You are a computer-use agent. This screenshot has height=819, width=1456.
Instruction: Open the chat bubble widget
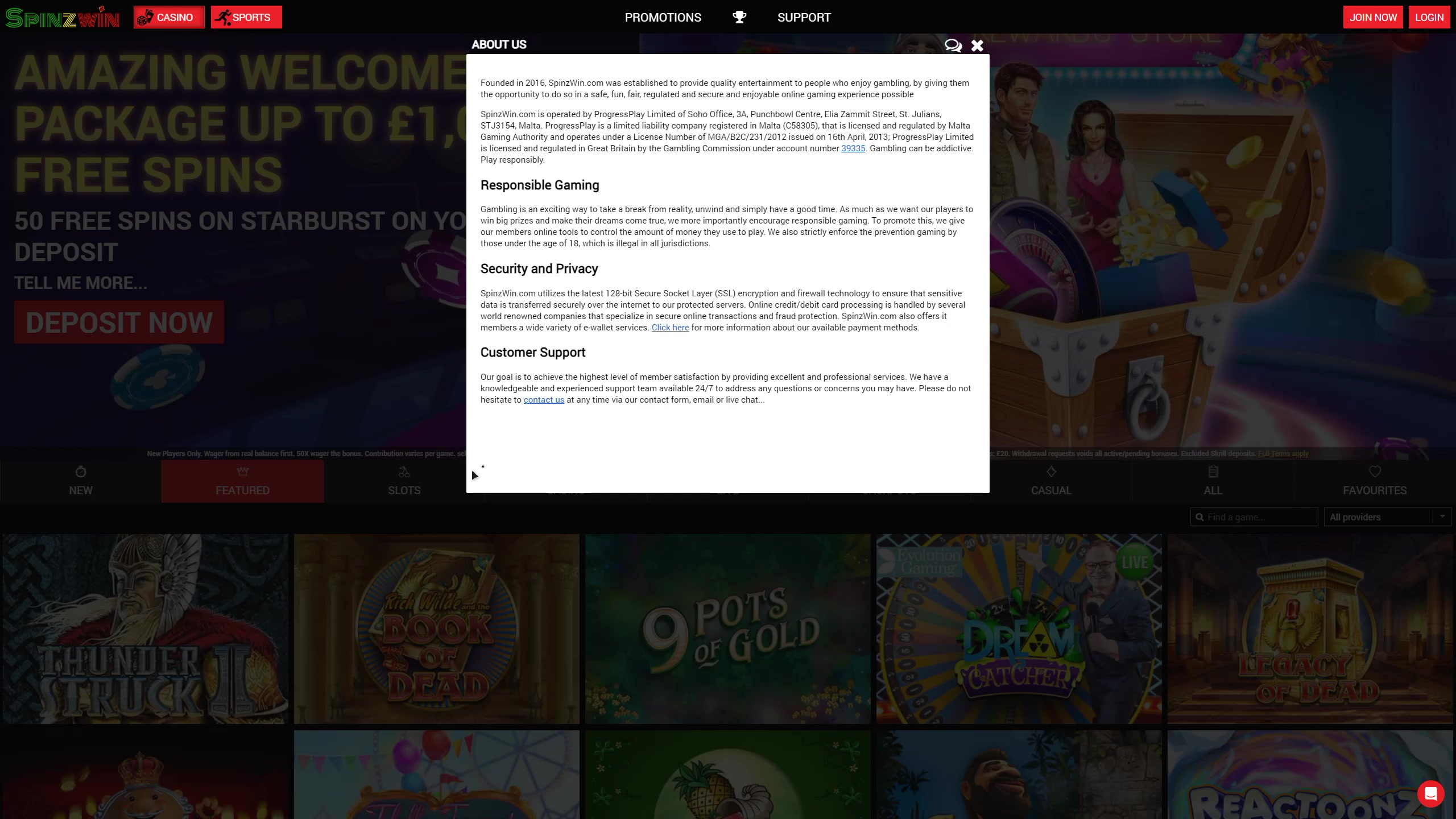click(x=1430, y=793)
